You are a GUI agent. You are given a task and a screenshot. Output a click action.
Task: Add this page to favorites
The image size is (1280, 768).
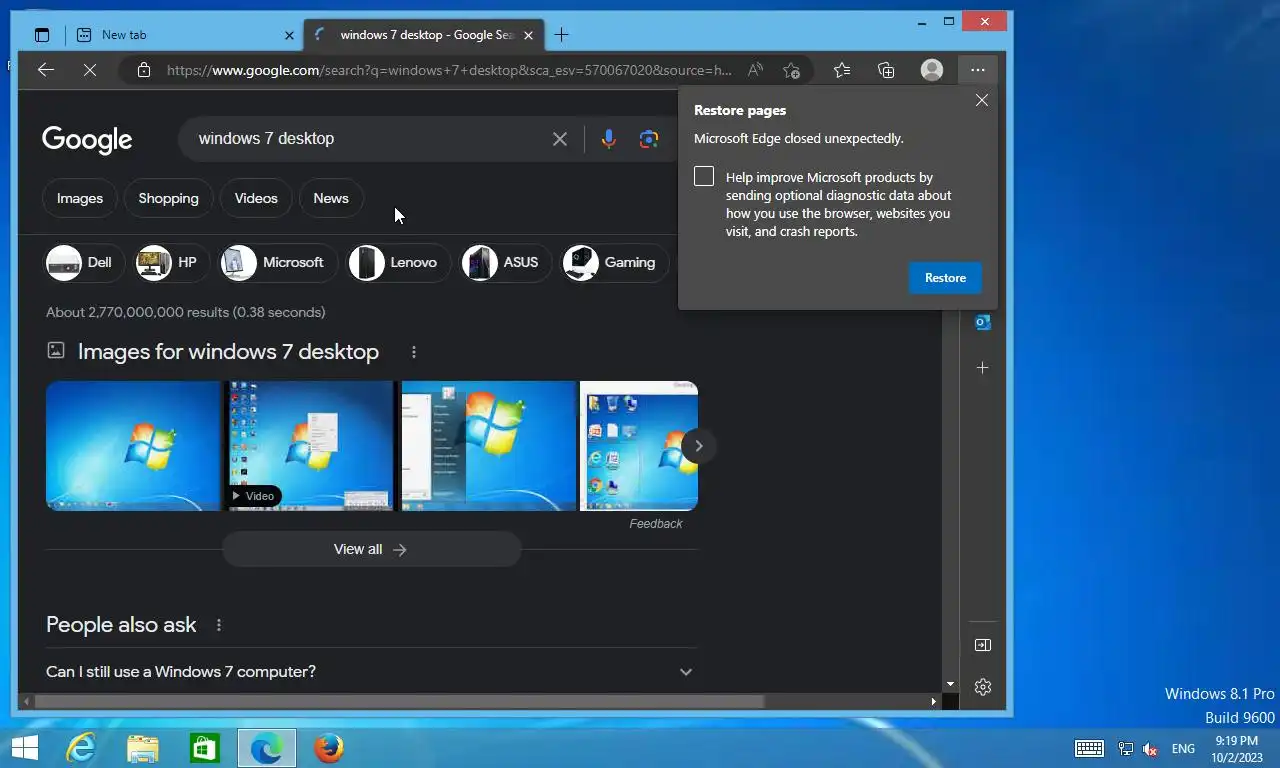791,70
